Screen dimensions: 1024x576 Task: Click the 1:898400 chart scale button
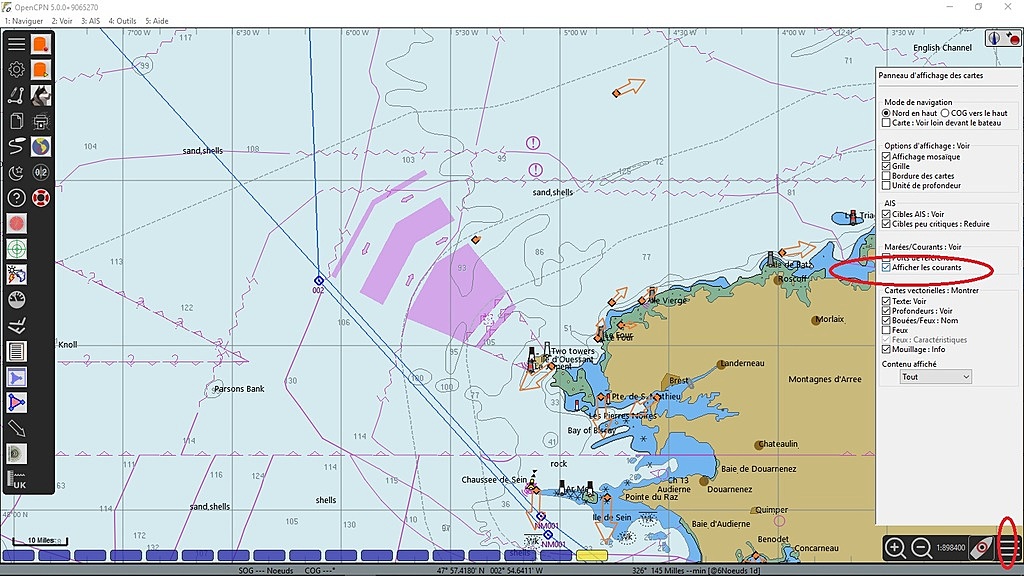[x=951, y=548]
